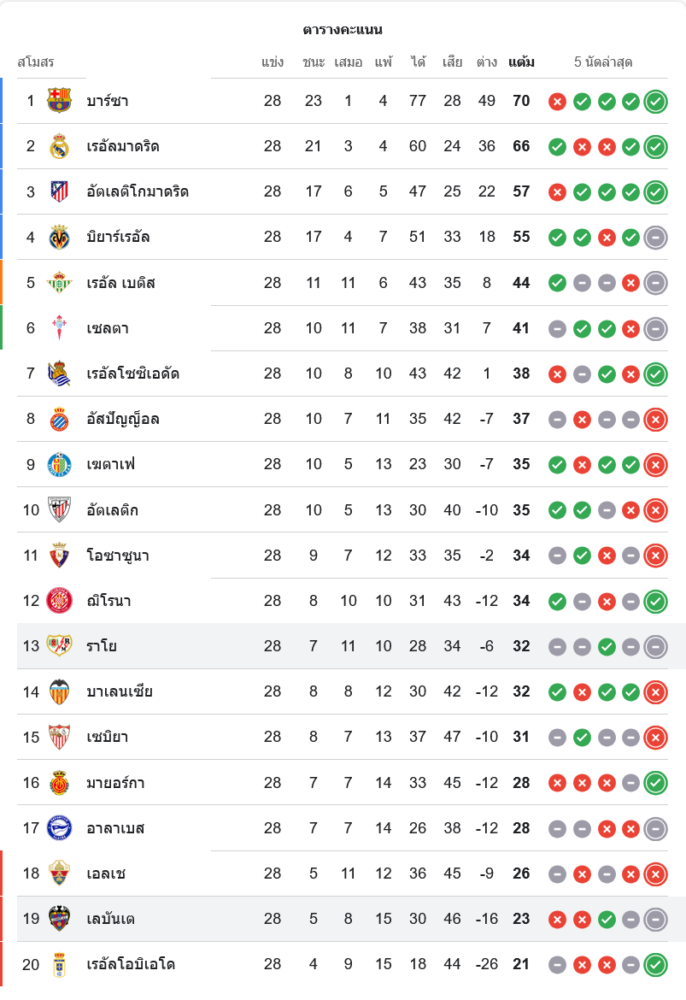Click Real Oviedo's latest green win icon

[655, 964]
